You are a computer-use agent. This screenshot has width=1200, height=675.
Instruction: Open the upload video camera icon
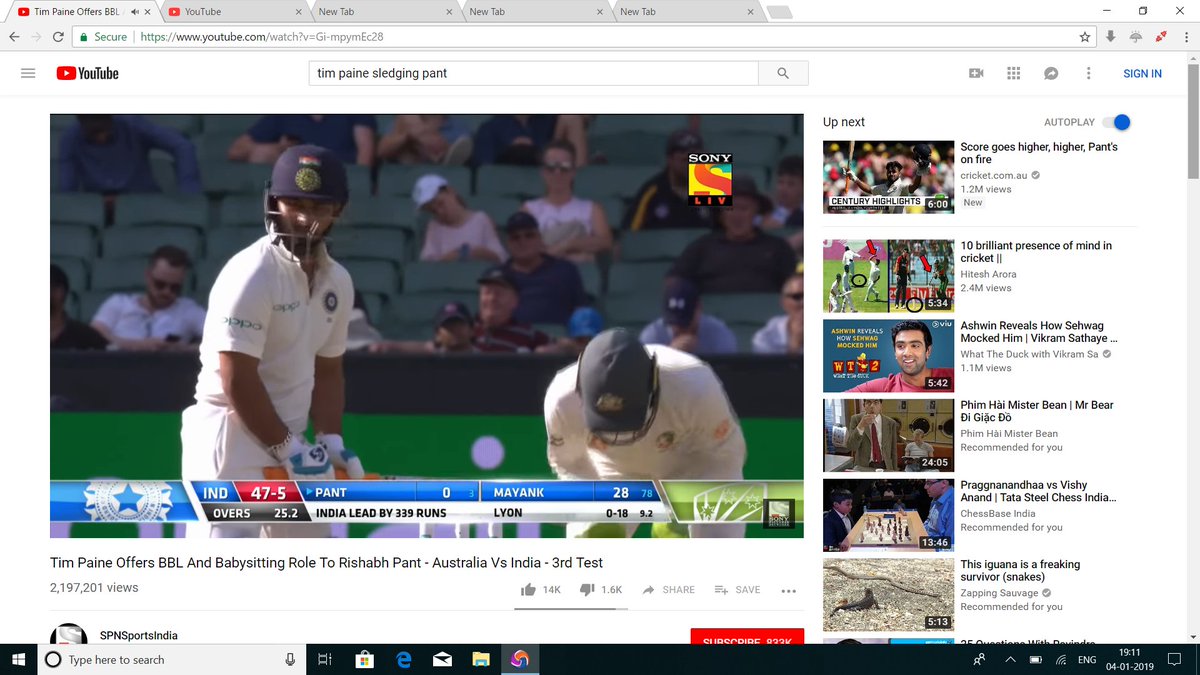pos(976,73)
